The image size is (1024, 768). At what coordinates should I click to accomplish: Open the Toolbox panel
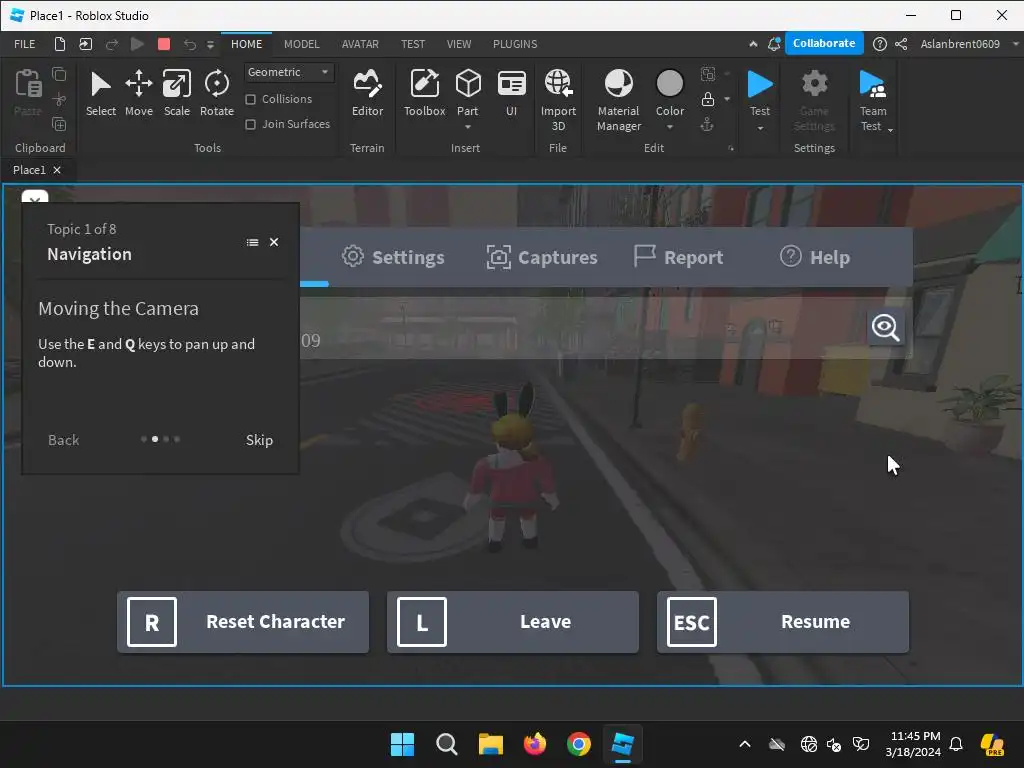click(x=424, y=94)
